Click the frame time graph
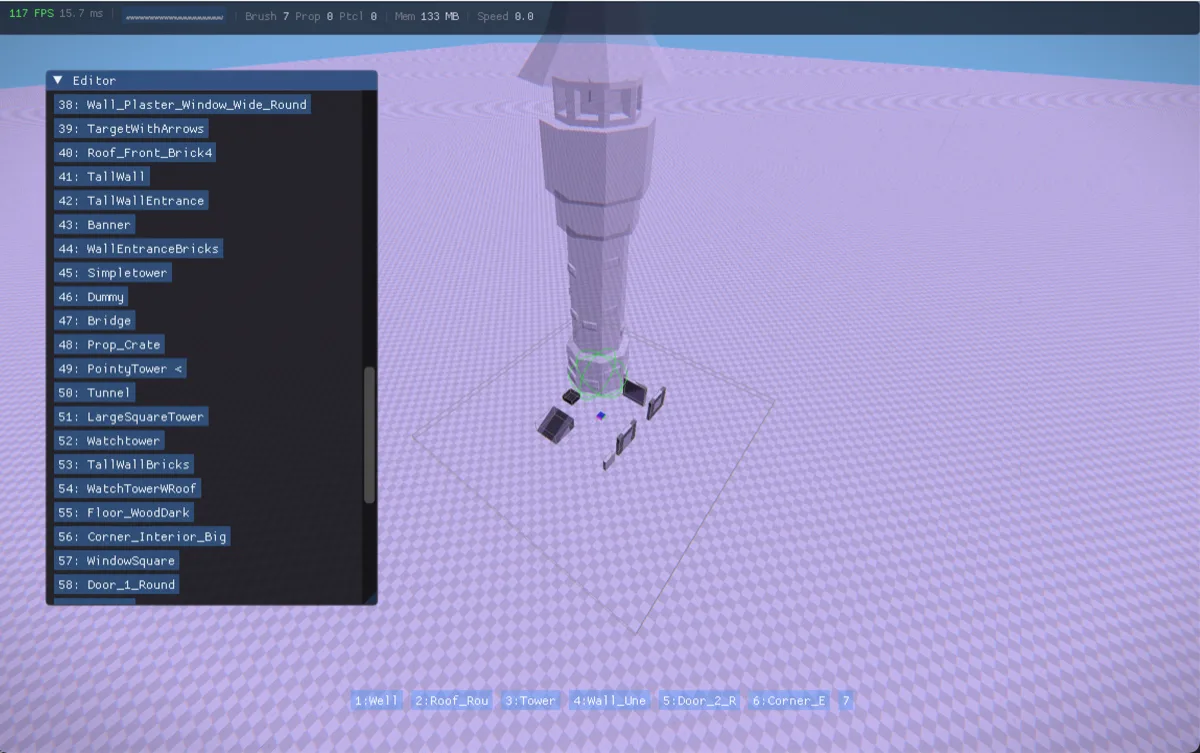This screenshot has width=1200, height=753. click(x=174, y=17)
